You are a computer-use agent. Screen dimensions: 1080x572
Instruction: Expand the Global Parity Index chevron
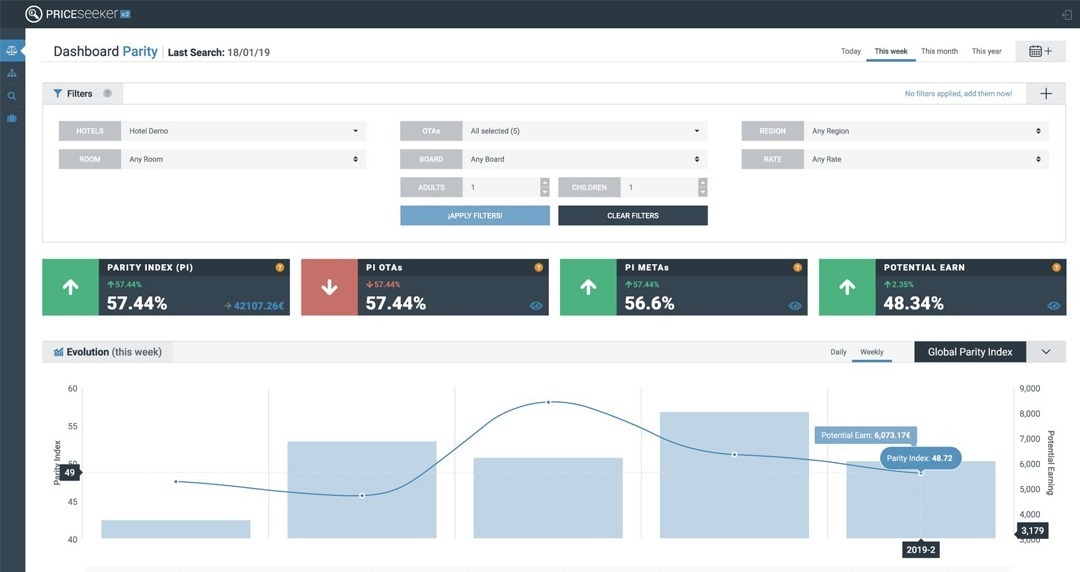(x=1046, y=352)
